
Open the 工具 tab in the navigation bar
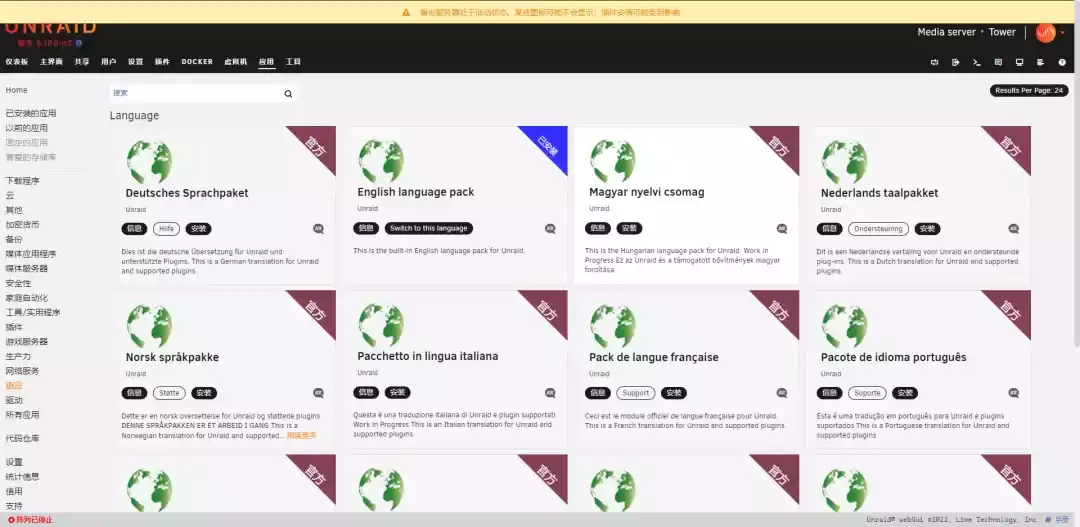[293, 62]
